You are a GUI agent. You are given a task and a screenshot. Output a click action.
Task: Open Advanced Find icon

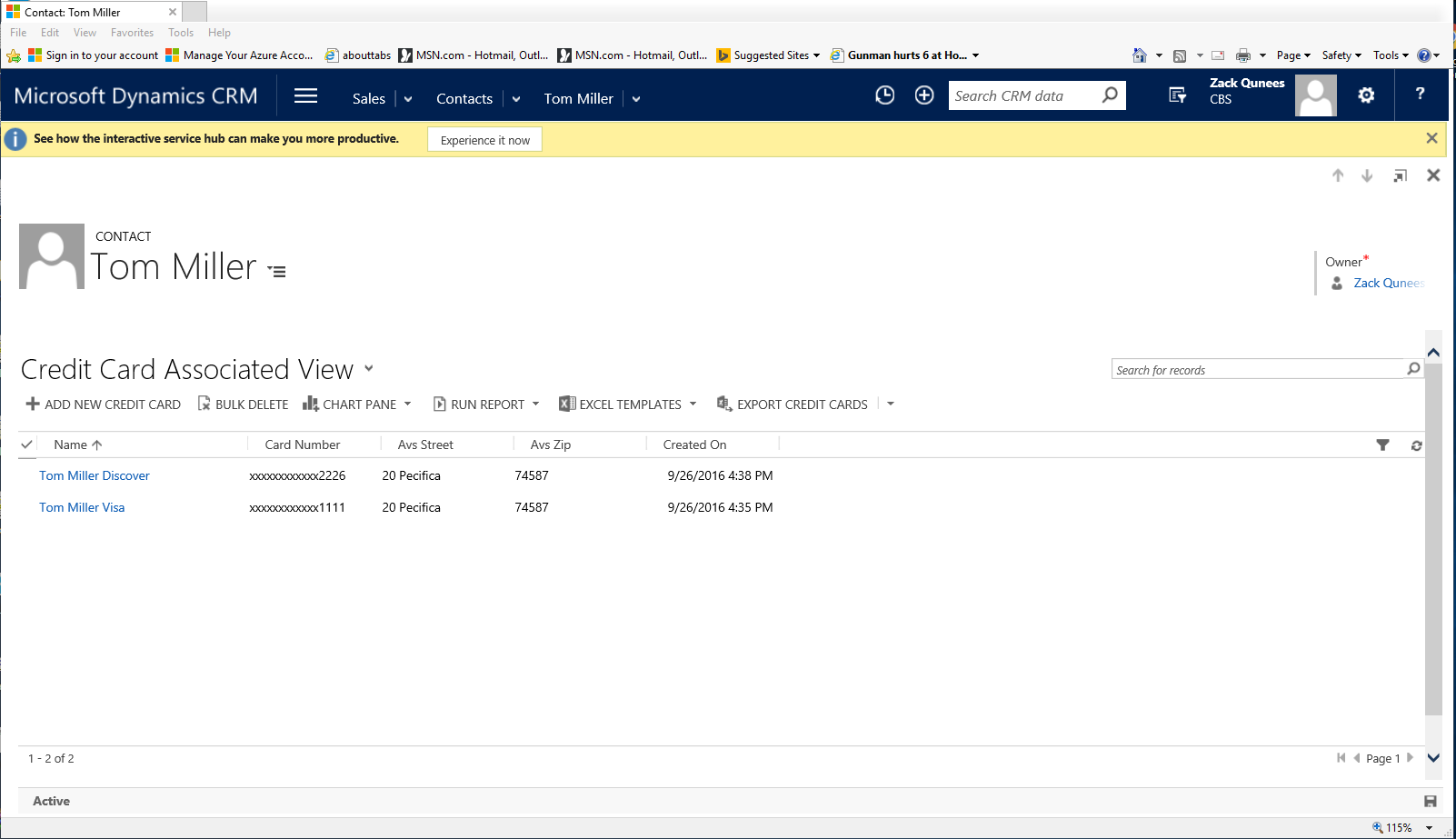(1178, 95)
